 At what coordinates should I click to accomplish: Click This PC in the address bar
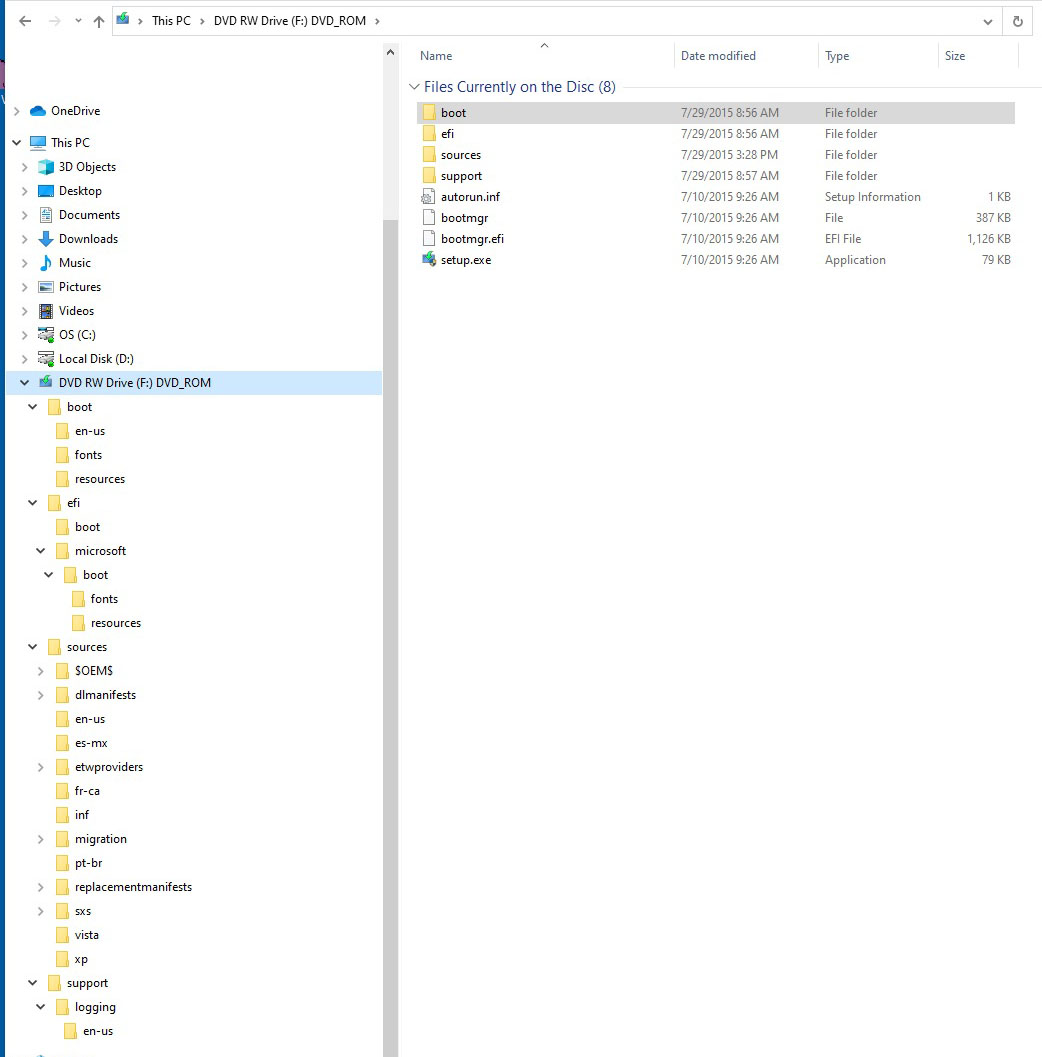coord(171,21)
